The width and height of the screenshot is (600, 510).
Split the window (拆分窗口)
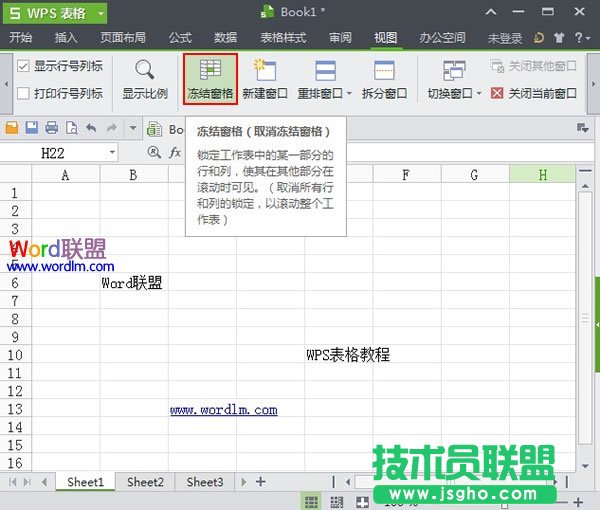(384, 79)
